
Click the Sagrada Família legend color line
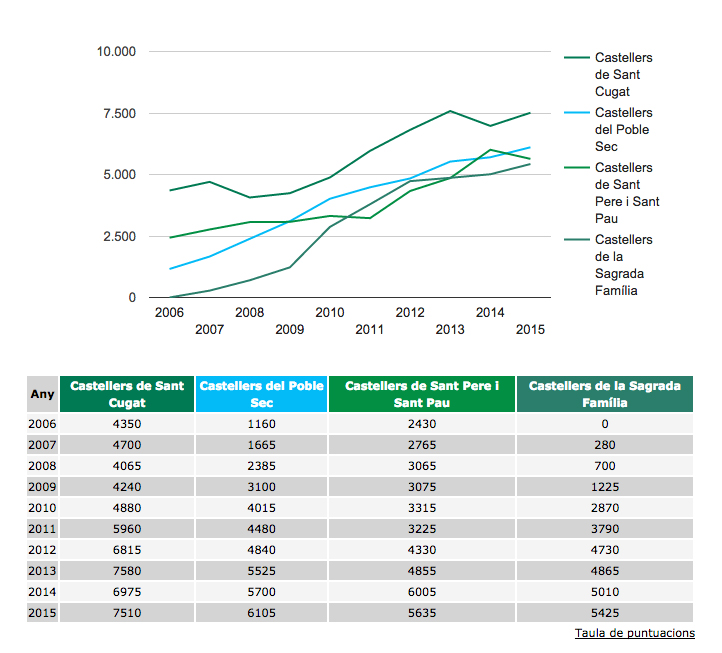576,239
